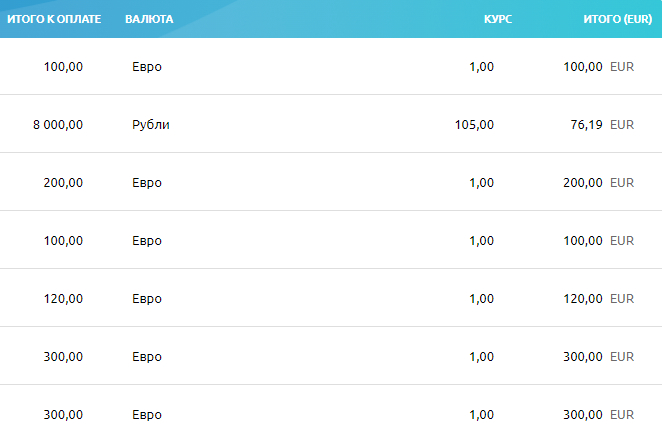Select the 200,00 payment amount in third row
Viewport: 662px width, 431px height.
[63, 183]
